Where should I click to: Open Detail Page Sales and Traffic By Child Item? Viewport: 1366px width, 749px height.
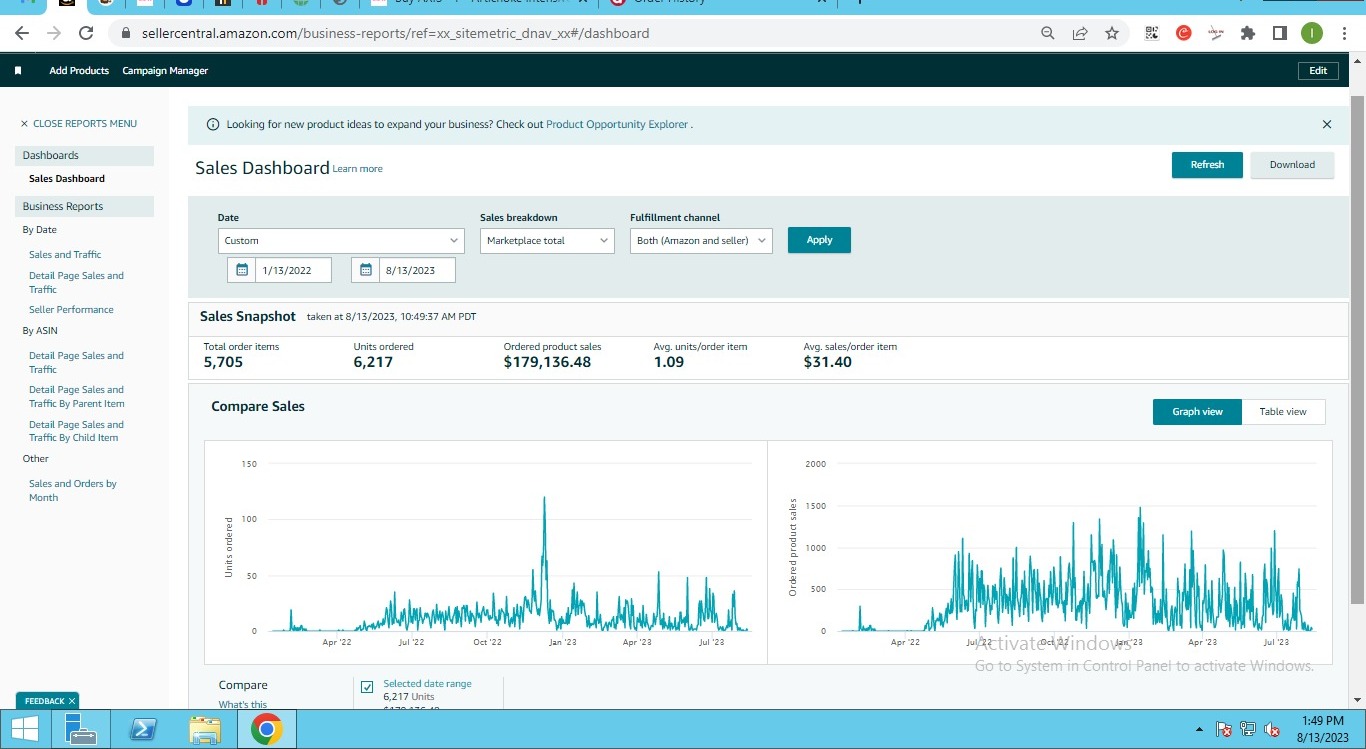tap(76, 432)
